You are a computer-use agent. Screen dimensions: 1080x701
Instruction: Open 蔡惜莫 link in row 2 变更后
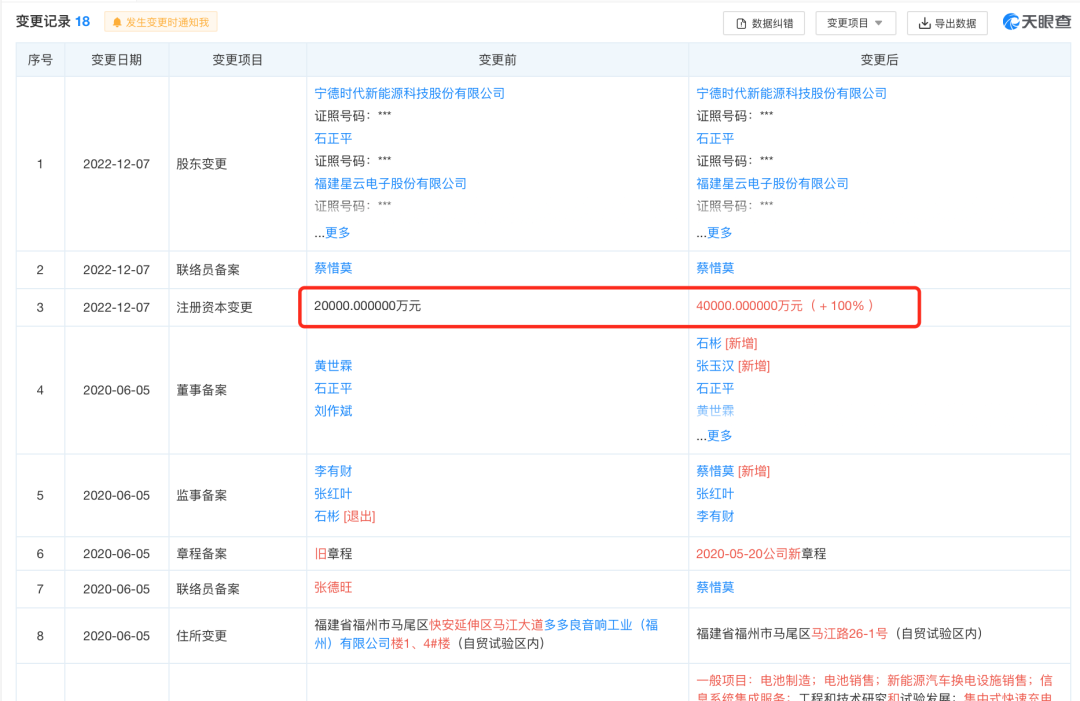(715, 268)
